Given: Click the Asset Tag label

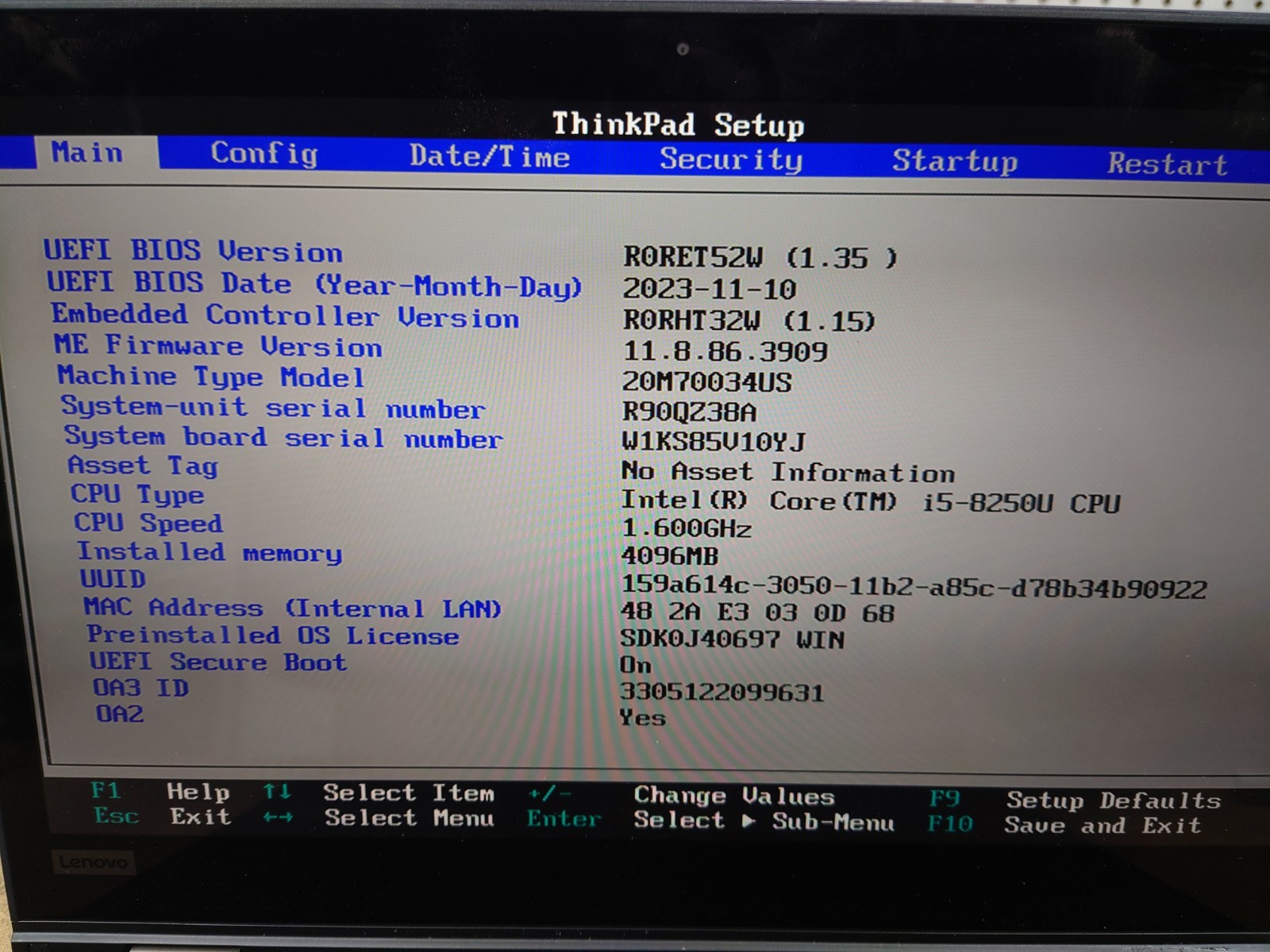Looking at the screenshot, I should (143, 466).
